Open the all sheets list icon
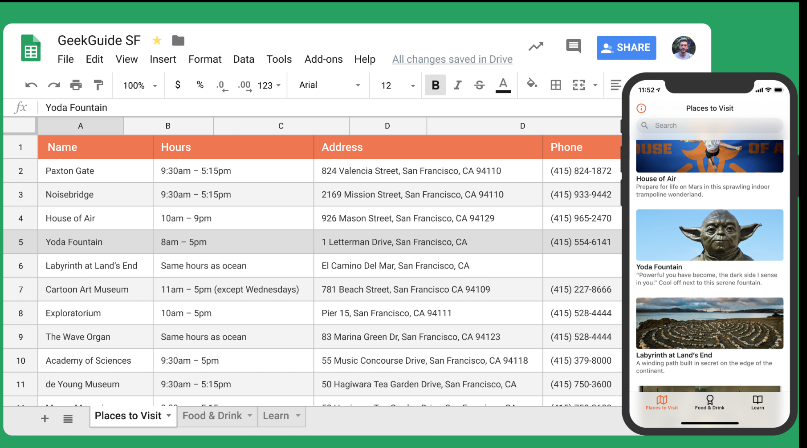Screen dimensions: 807x448 point(68,419)
